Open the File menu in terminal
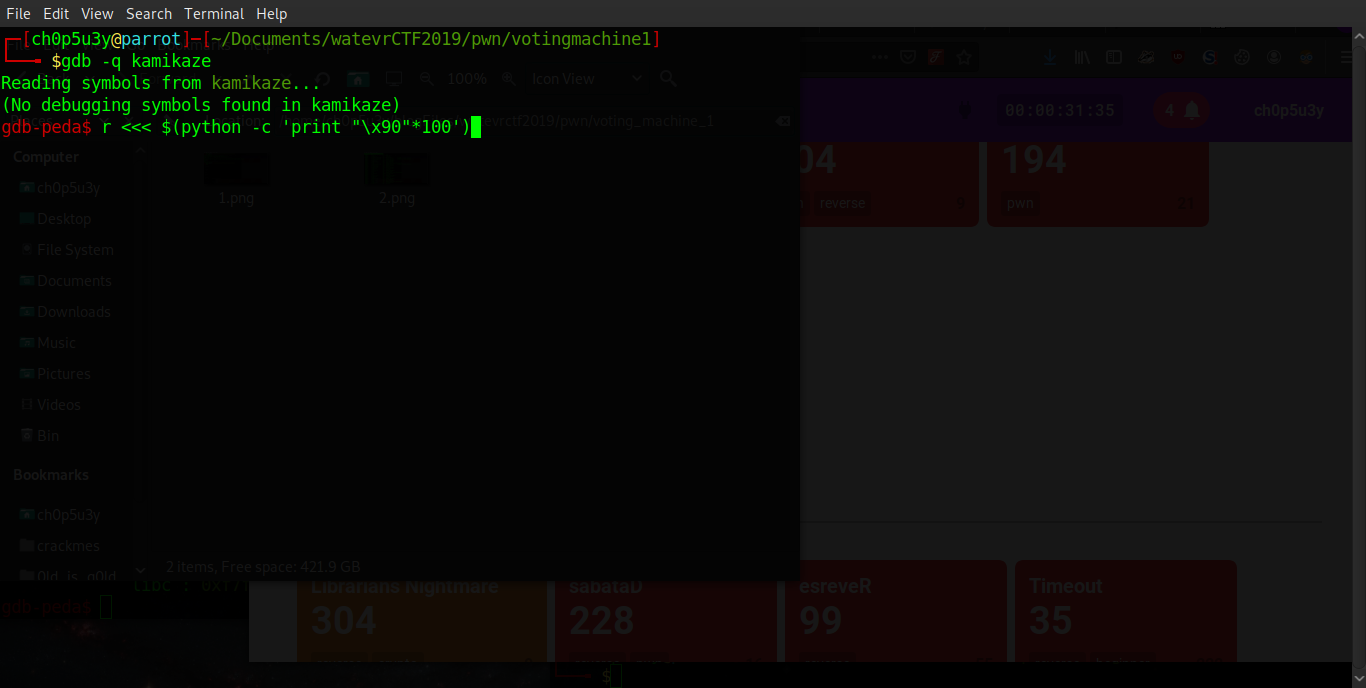 (18, 14)
